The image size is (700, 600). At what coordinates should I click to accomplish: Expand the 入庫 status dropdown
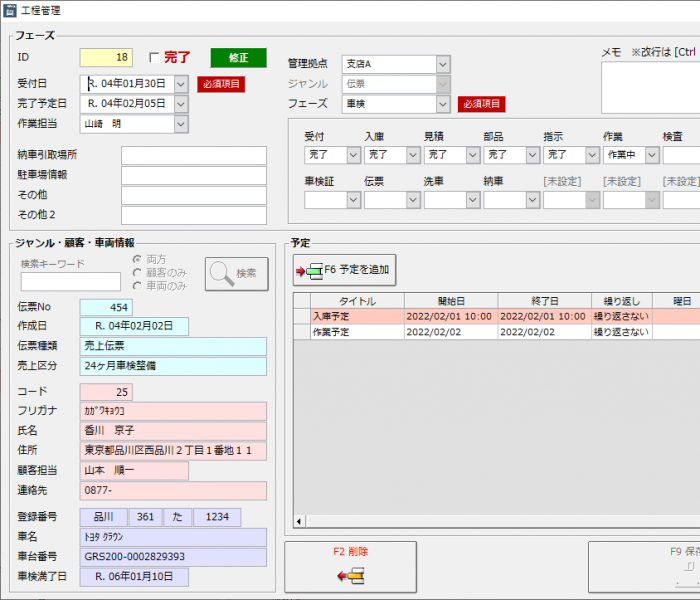[413, 155]
